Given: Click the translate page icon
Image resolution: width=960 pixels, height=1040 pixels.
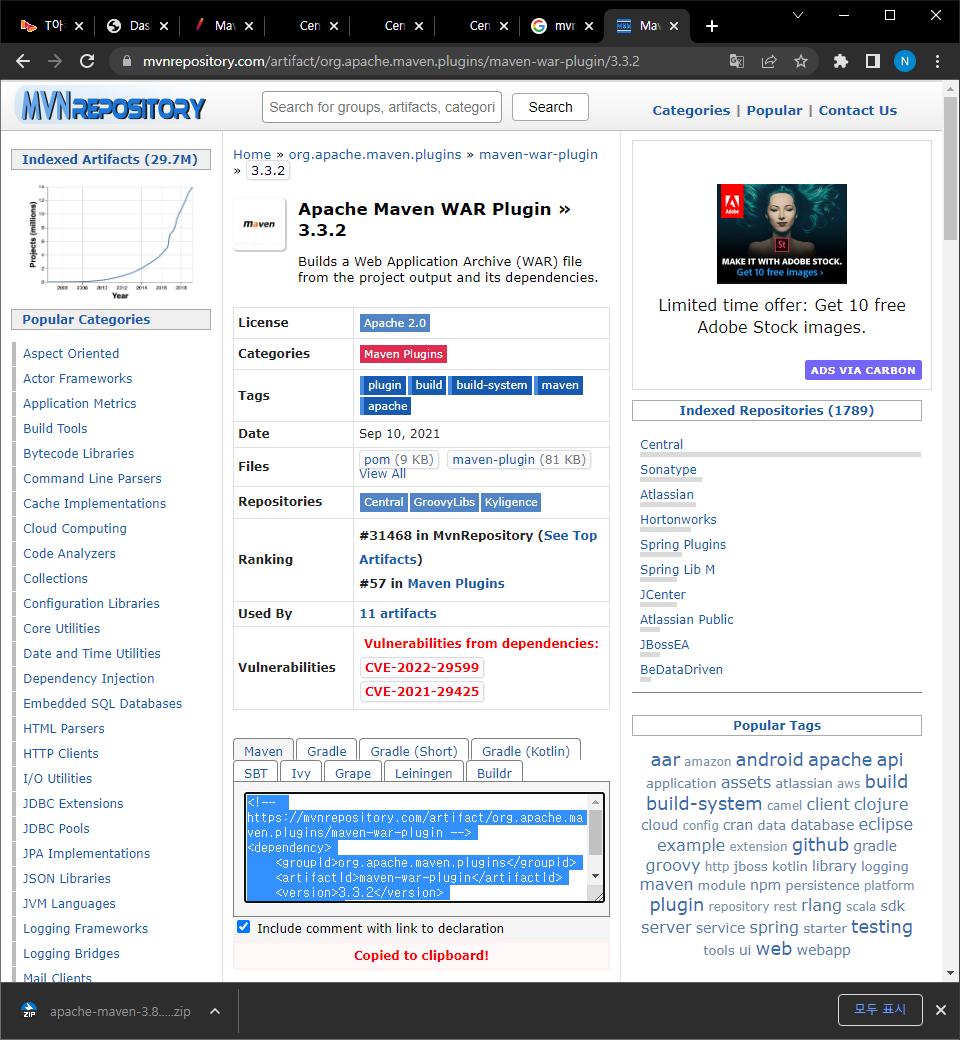Looking at the screenshot, I should pos(736,62).
